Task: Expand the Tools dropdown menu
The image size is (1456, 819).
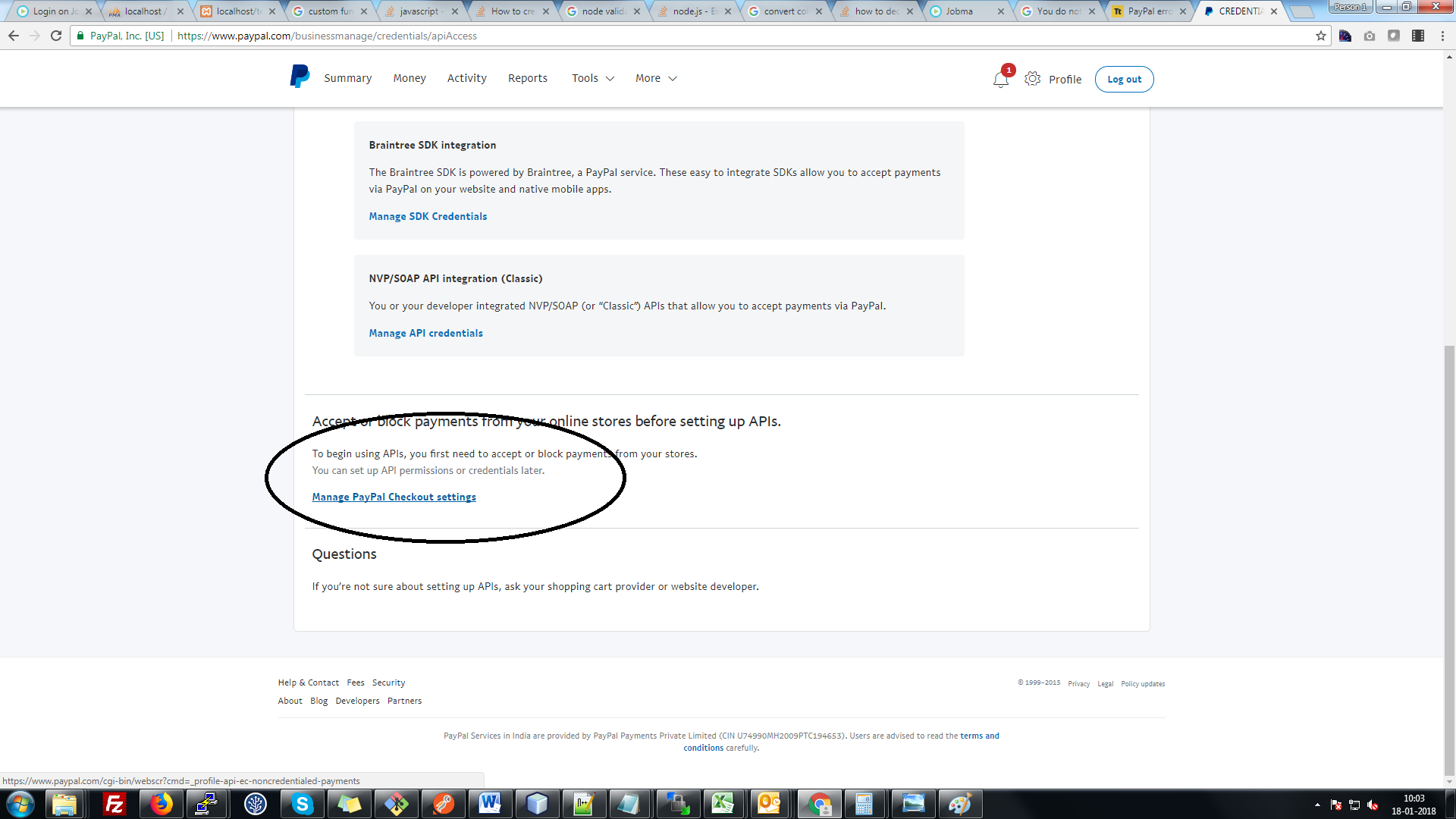Action: [x=592, y=78]
